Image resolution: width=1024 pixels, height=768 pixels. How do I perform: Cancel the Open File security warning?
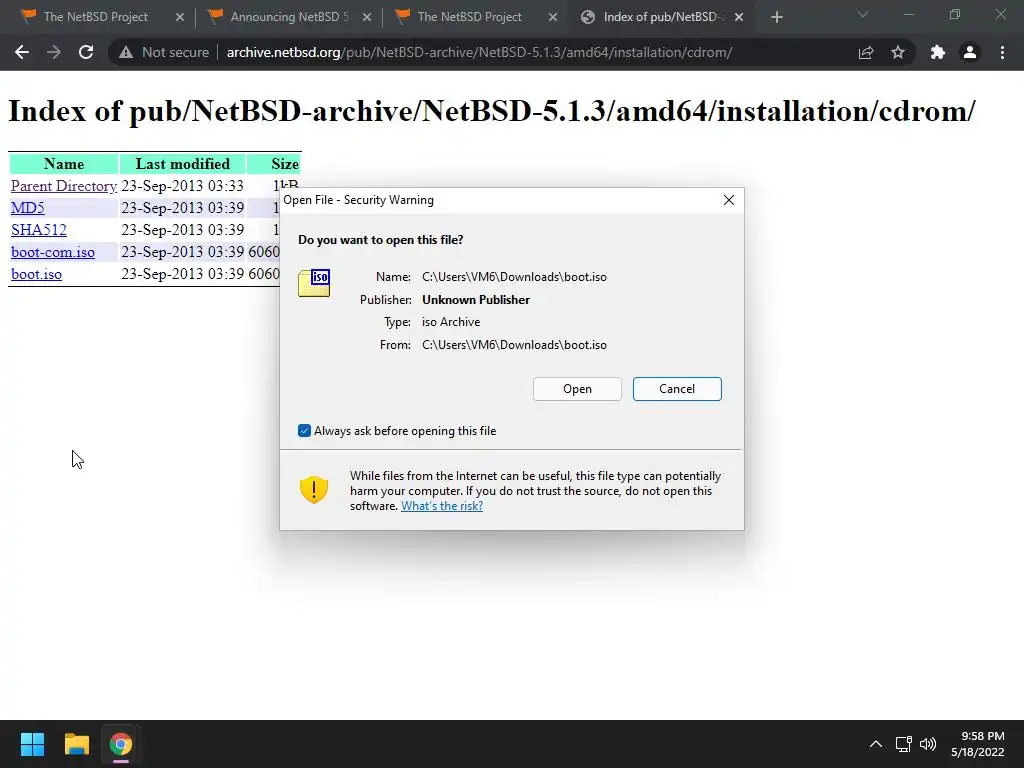(677, 389)
